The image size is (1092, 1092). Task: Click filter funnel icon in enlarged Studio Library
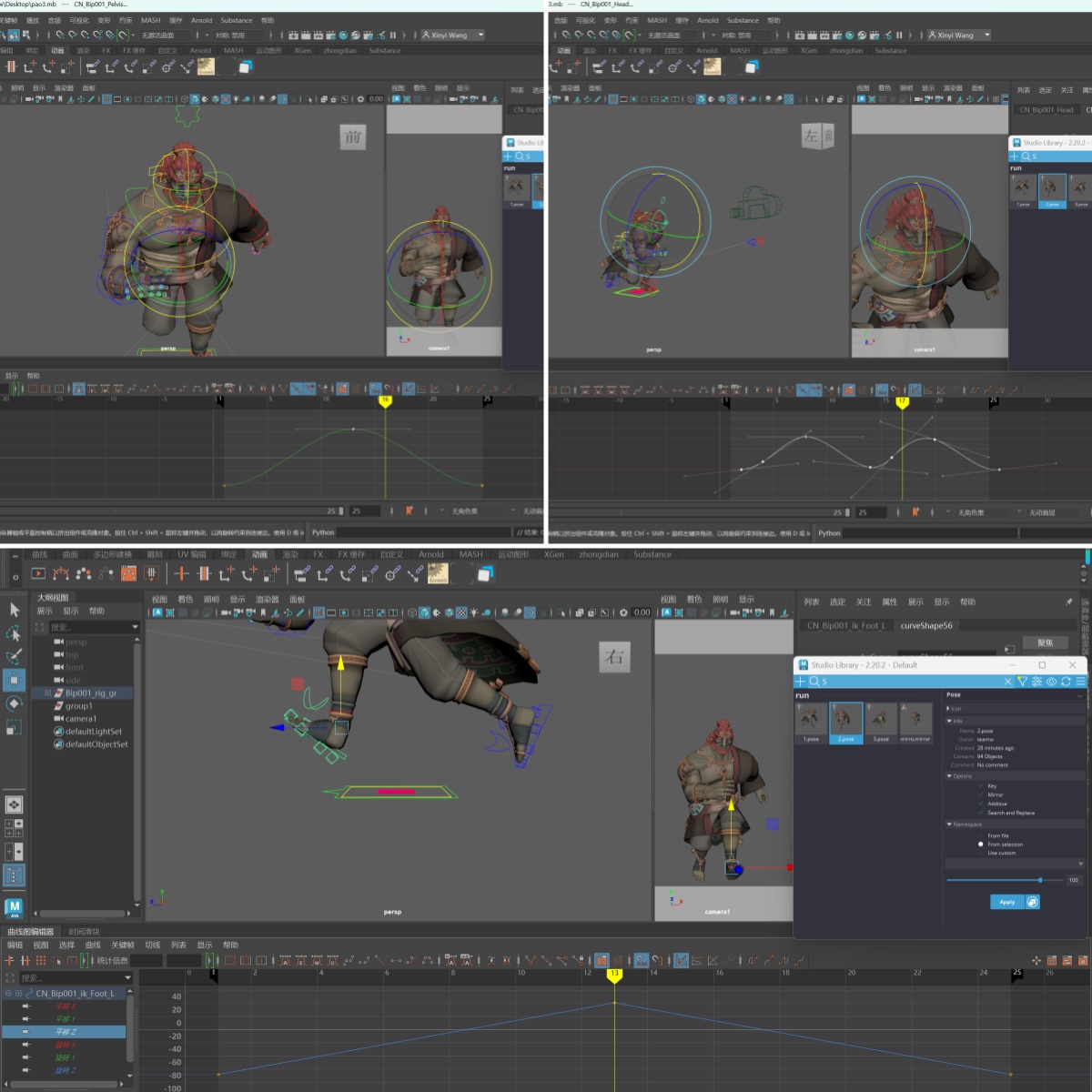(1022, 681)
